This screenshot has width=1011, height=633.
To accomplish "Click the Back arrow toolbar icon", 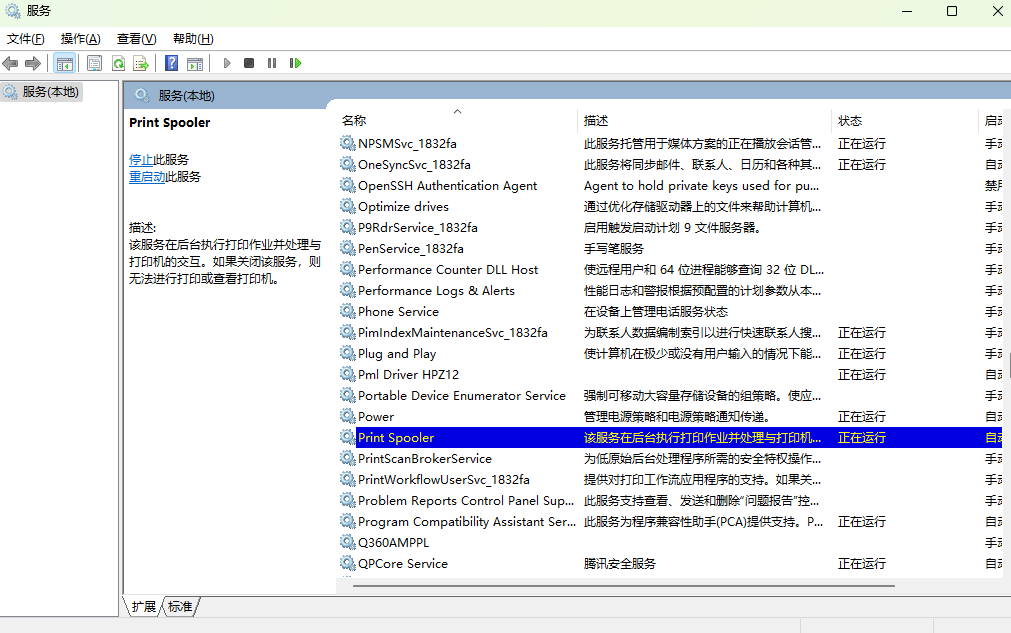I will (10, 63).
